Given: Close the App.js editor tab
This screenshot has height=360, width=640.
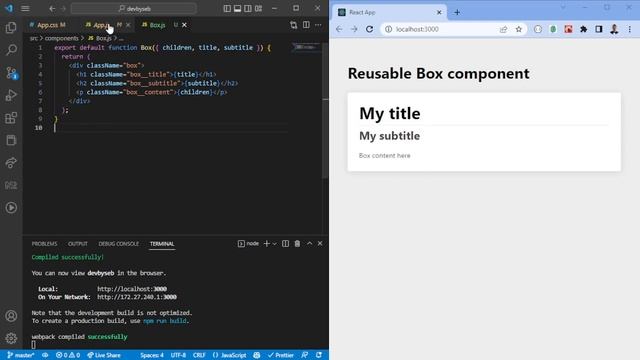Looking at the screenshot, I should coord(128,25).
